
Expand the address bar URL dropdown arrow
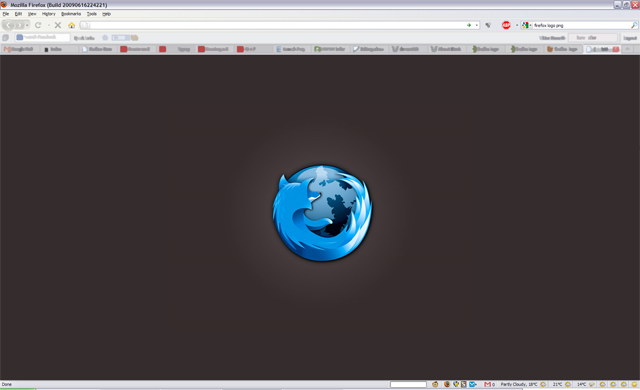click(477, 25)
